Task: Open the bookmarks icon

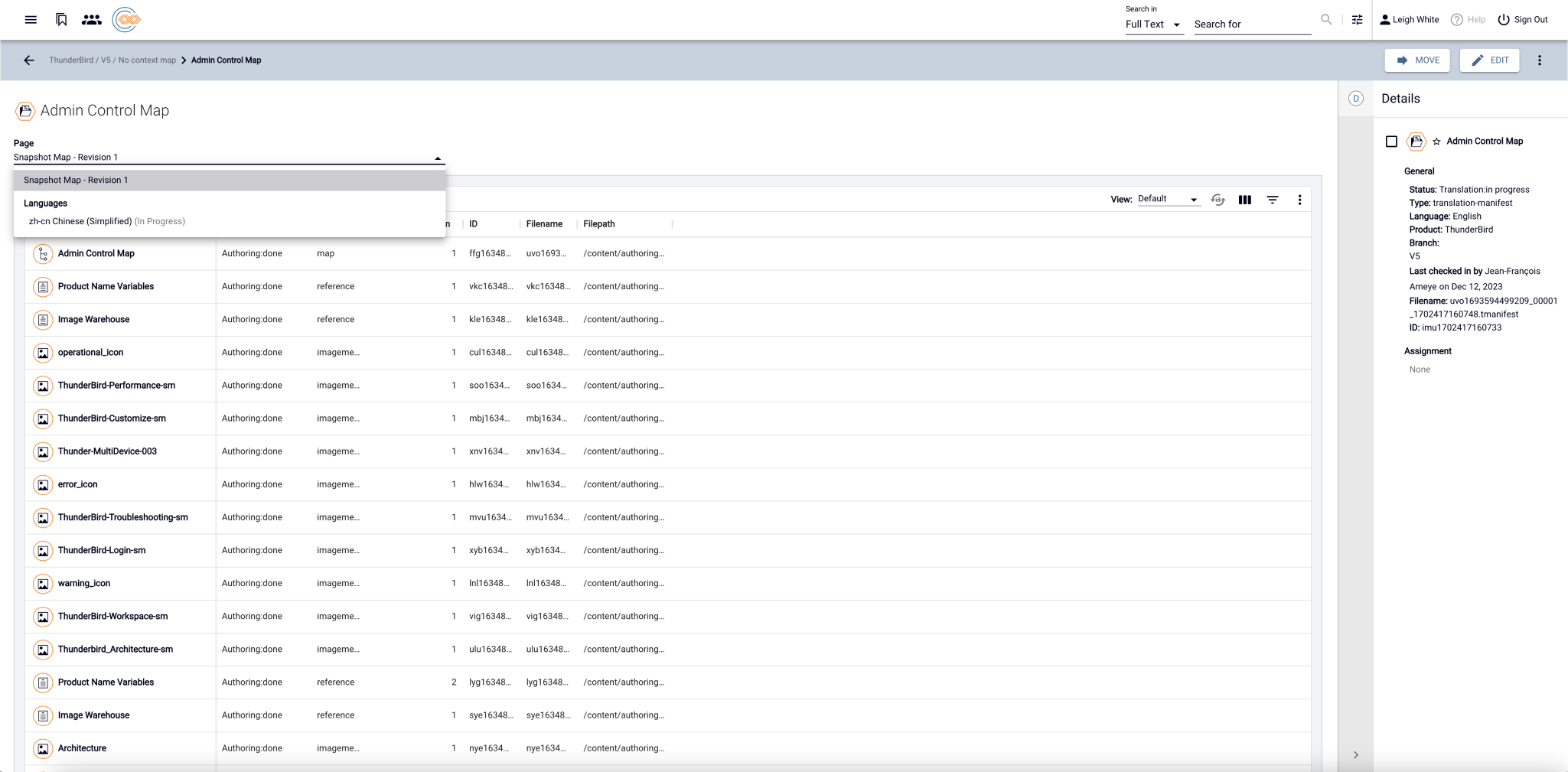Action: (62, 20)
